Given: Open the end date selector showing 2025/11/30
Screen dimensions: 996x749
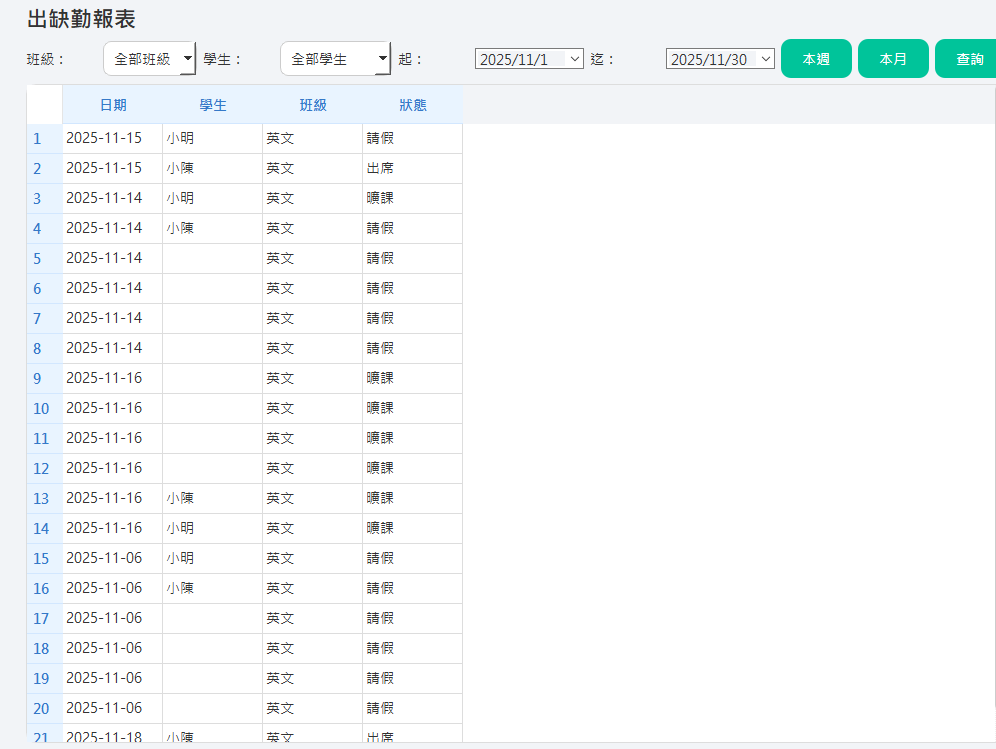Looking at the screenshot, I should coord(719,58).
